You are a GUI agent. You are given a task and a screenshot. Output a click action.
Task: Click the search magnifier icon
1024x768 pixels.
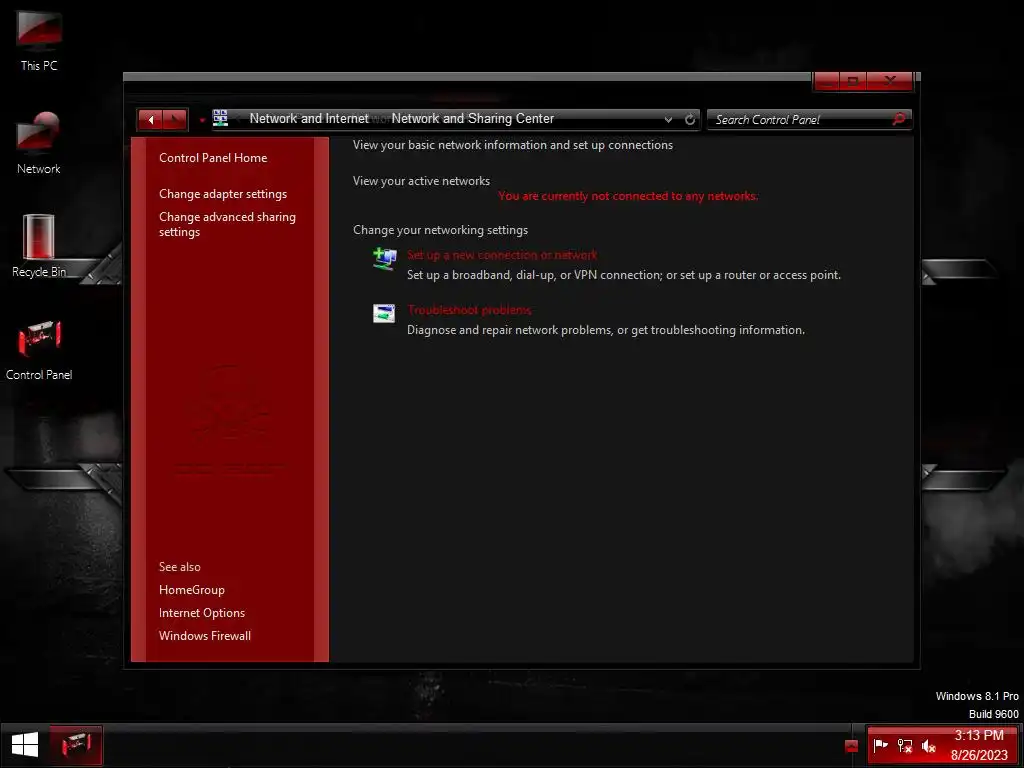click(899, 119)
